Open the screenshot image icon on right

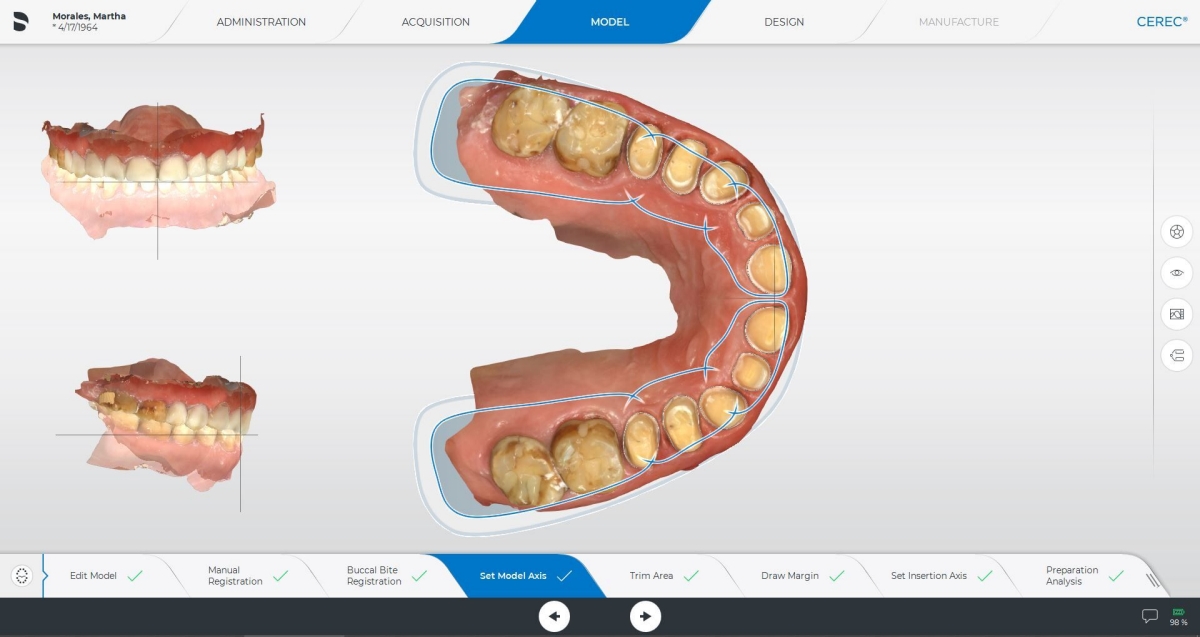click(x=1177, y=314)
